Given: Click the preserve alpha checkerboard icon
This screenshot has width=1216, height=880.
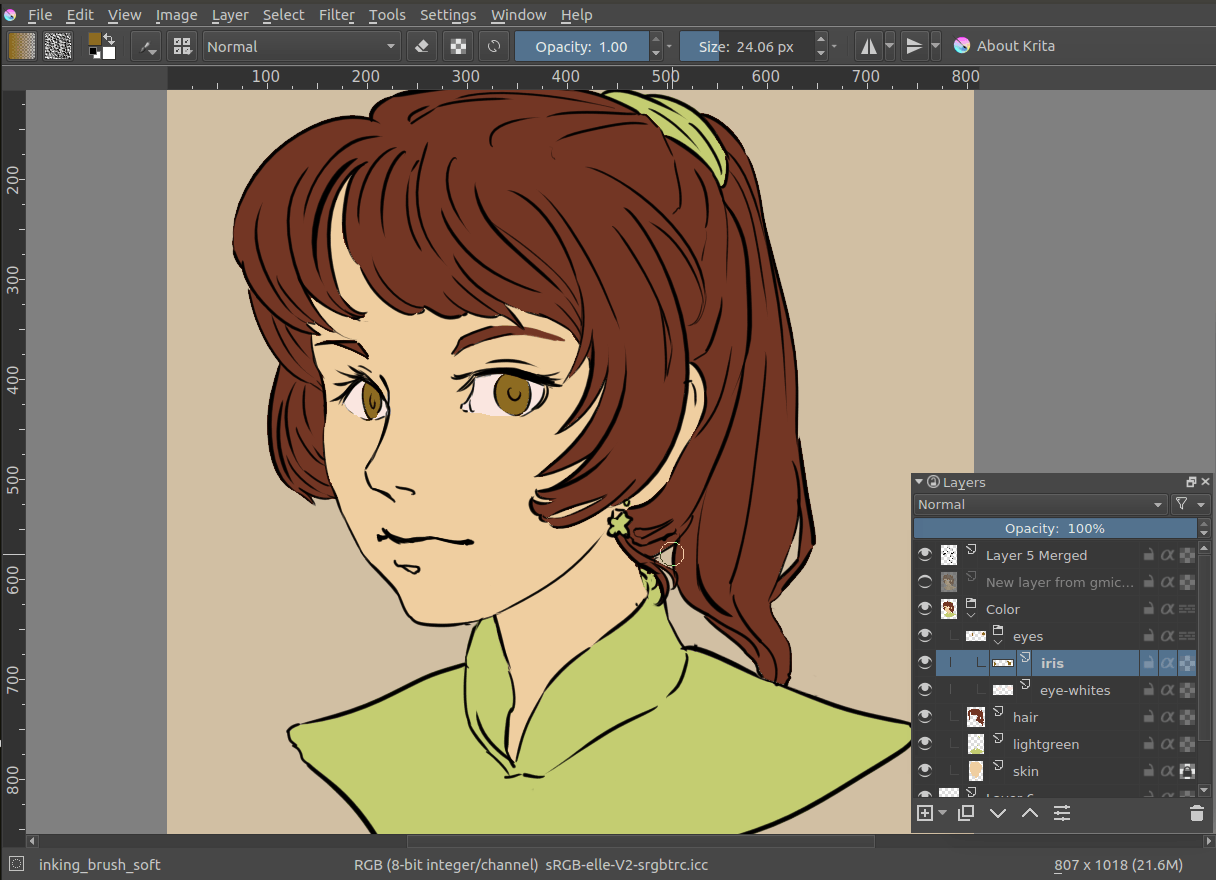Looking at the screenshot, I should point(458,46).
